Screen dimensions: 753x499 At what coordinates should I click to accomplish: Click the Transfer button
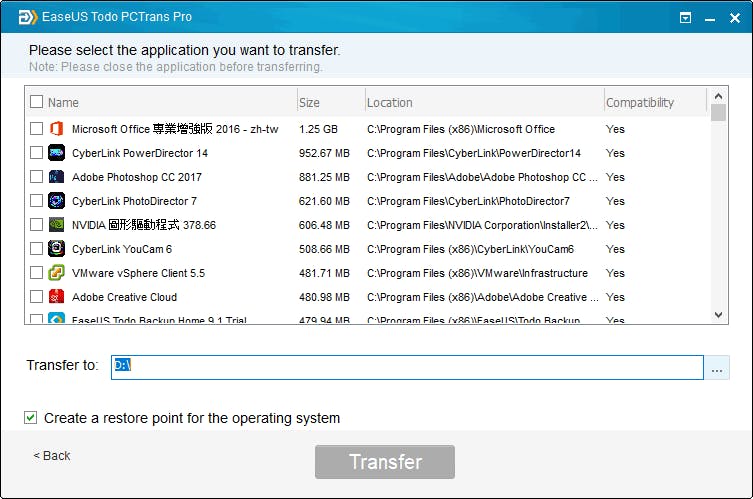click(385, 462)
